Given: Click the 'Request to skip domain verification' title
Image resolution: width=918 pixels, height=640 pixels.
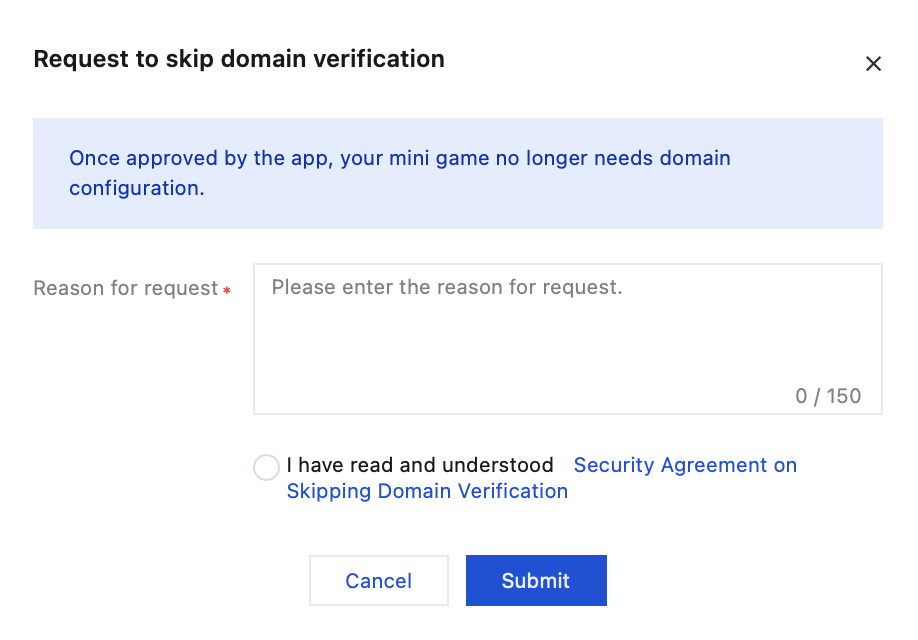Looking at the screenshot, I should click(x=239, y=59).
